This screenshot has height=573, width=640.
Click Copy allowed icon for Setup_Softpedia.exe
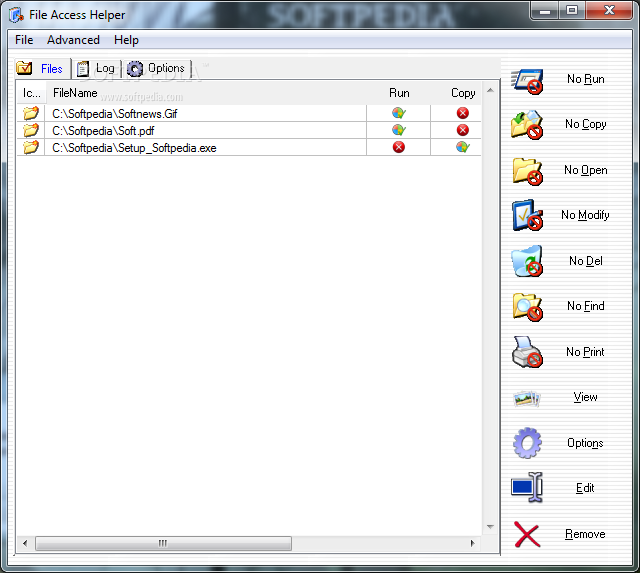(463, 147)
